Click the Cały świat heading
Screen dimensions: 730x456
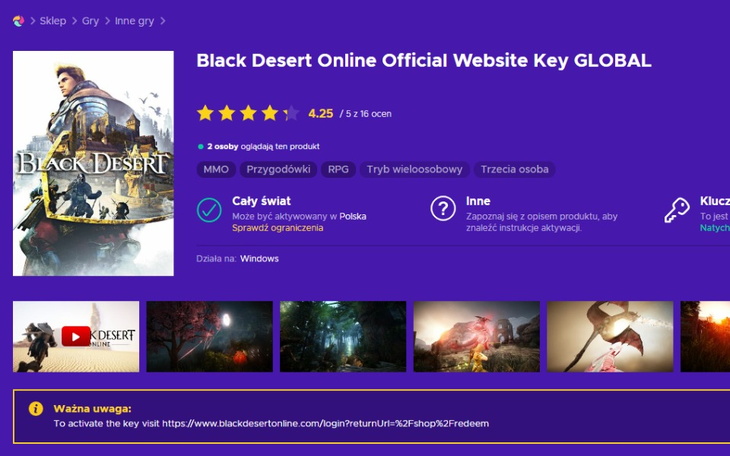261,201
